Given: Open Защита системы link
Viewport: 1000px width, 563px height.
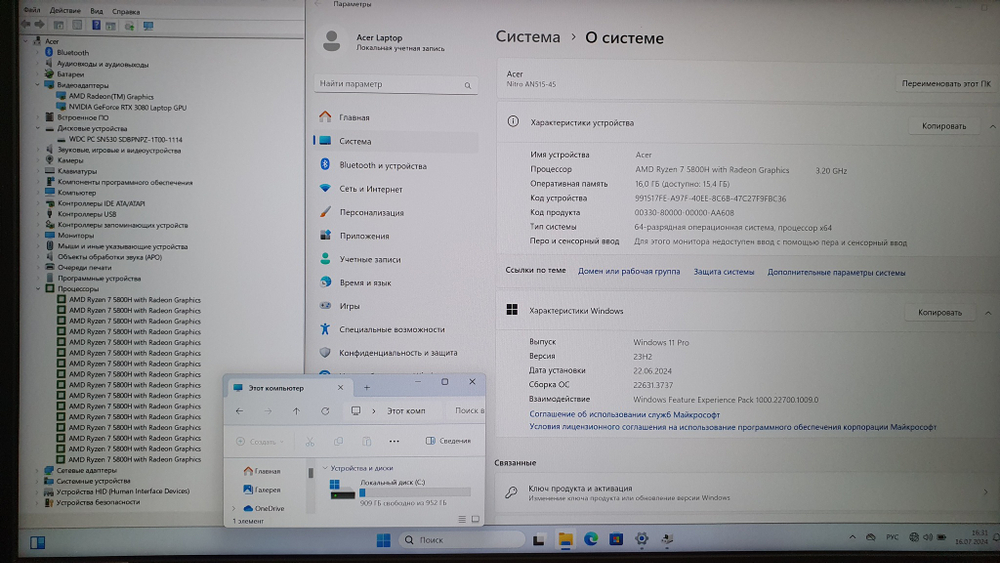Looking at the screenshot, I should pos(724,272).
